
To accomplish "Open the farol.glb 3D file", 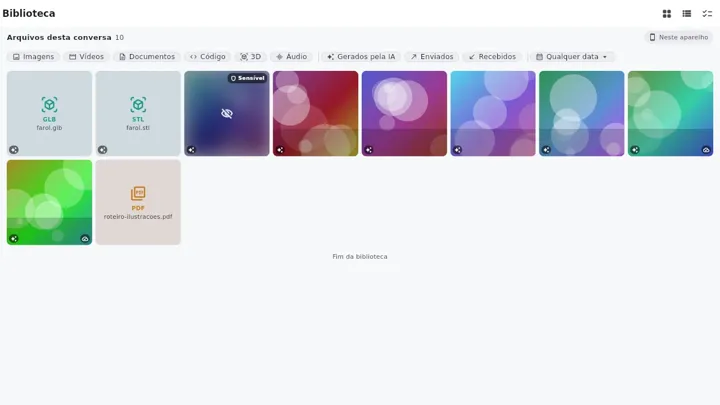I will 50,113.
